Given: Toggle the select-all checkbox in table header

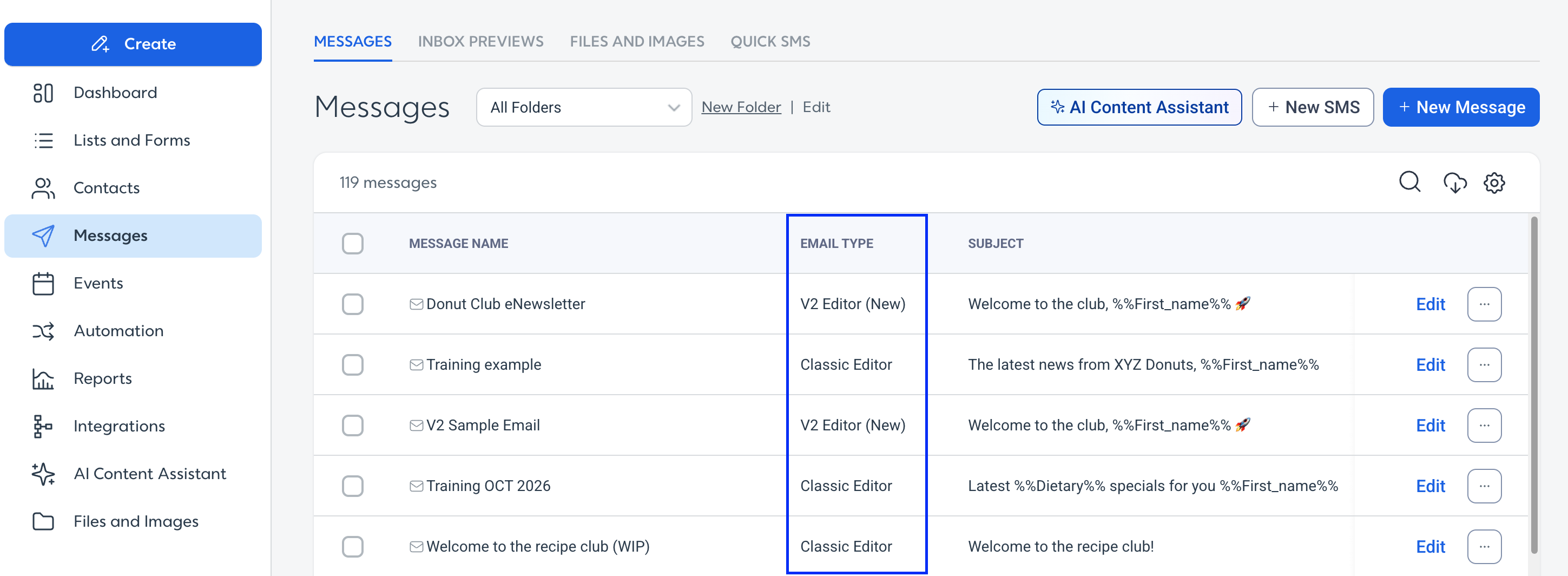Looking at the screenshot, I should click(x=352, y=244).
